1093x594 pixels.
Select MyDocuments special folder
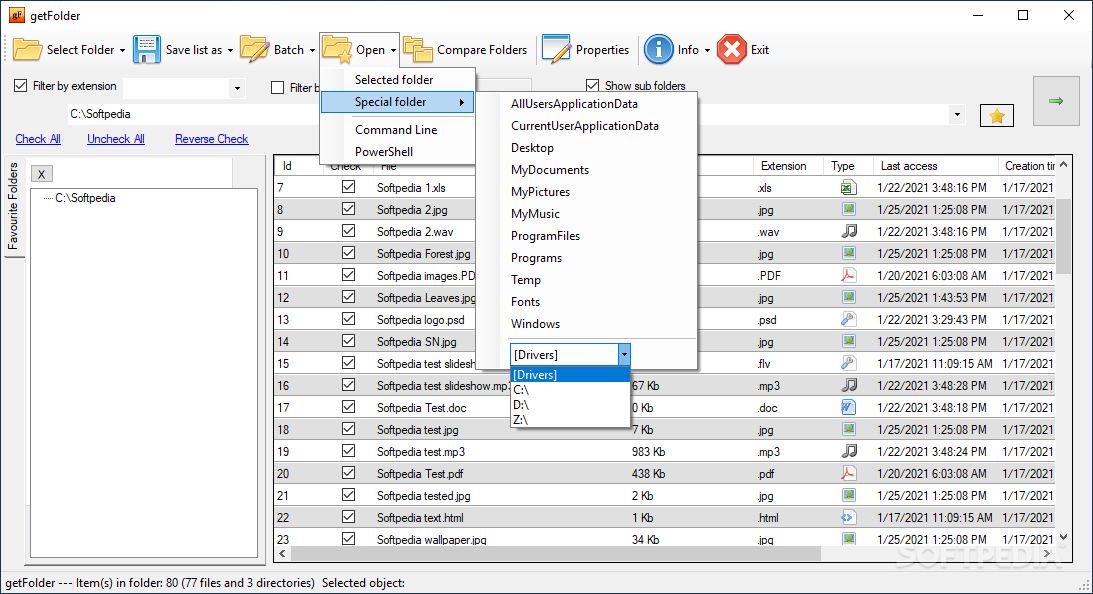click(550, 169)
